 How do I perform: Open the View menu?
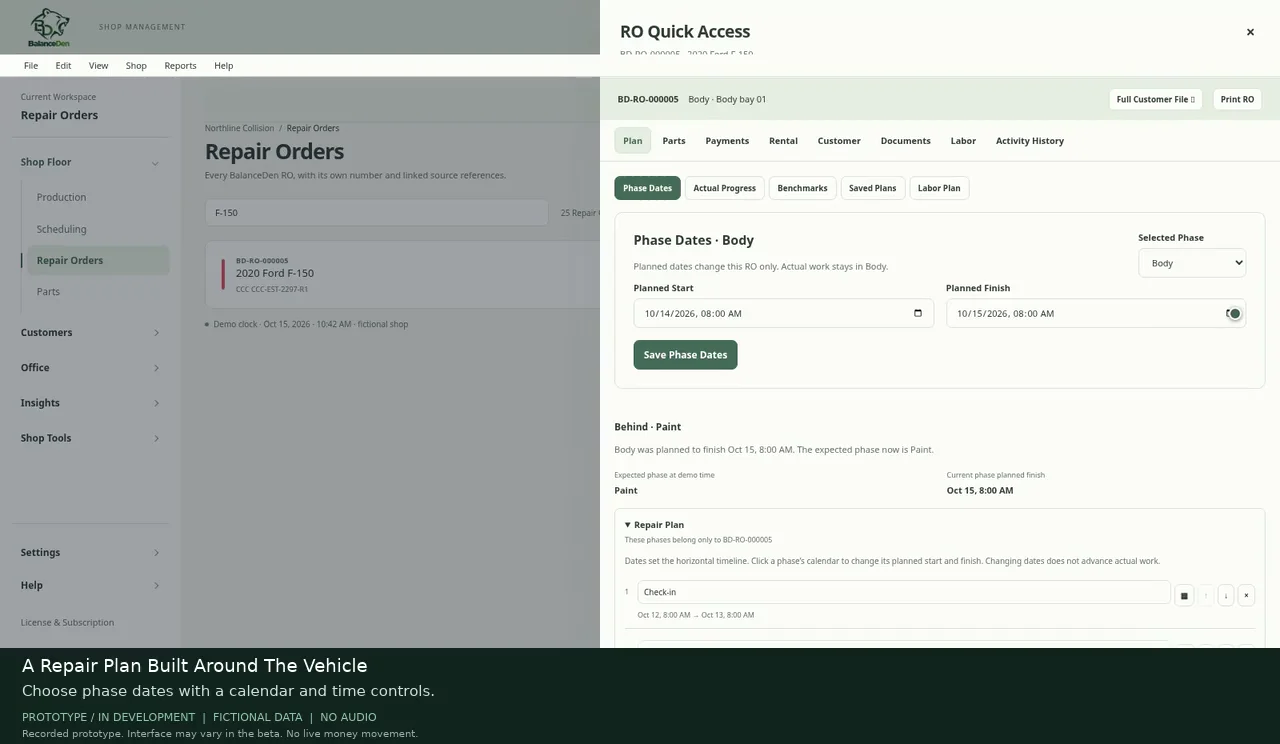[98, 65]
